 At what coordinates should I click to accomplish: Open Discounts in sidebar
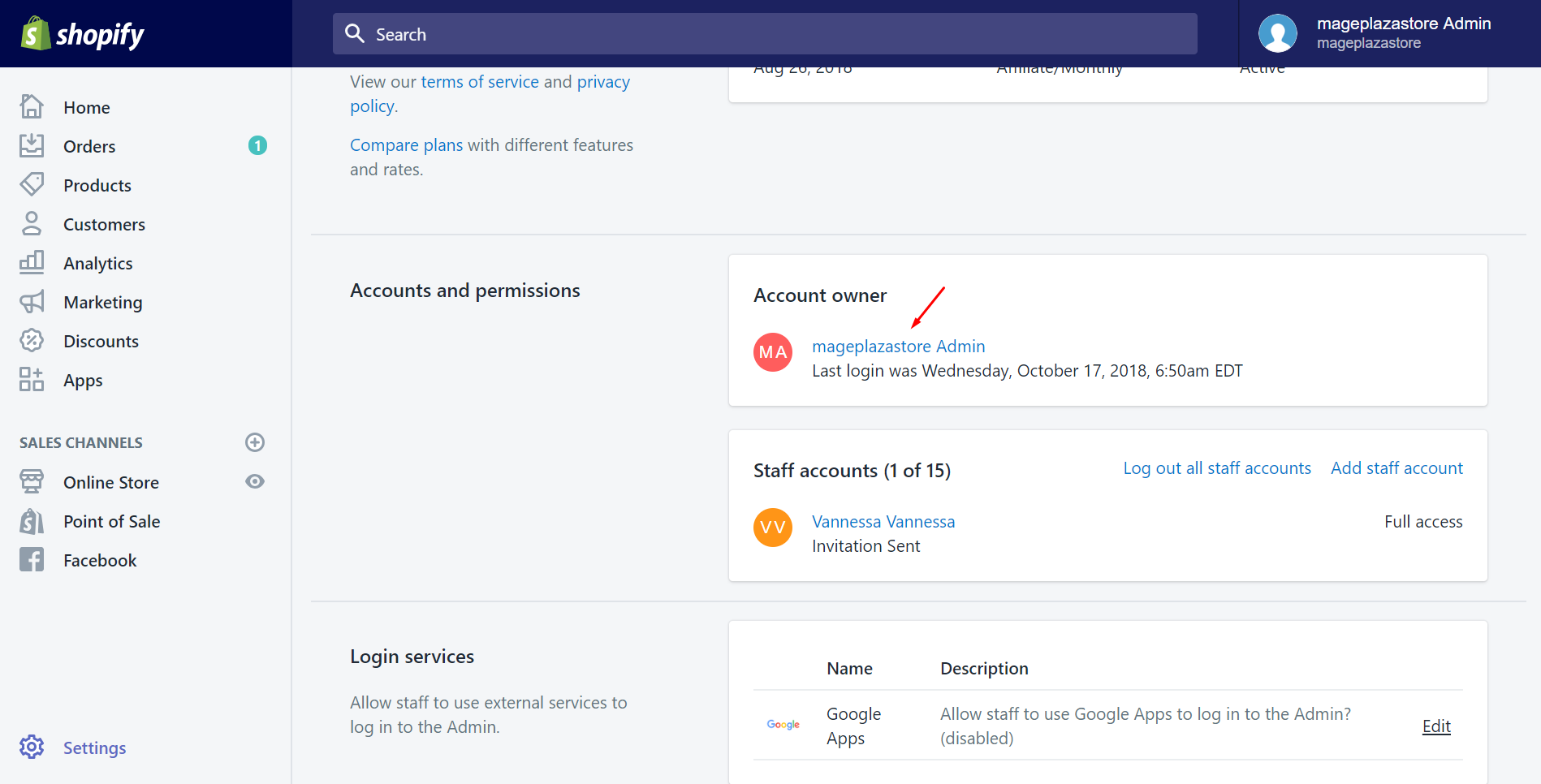coord(101,341)
